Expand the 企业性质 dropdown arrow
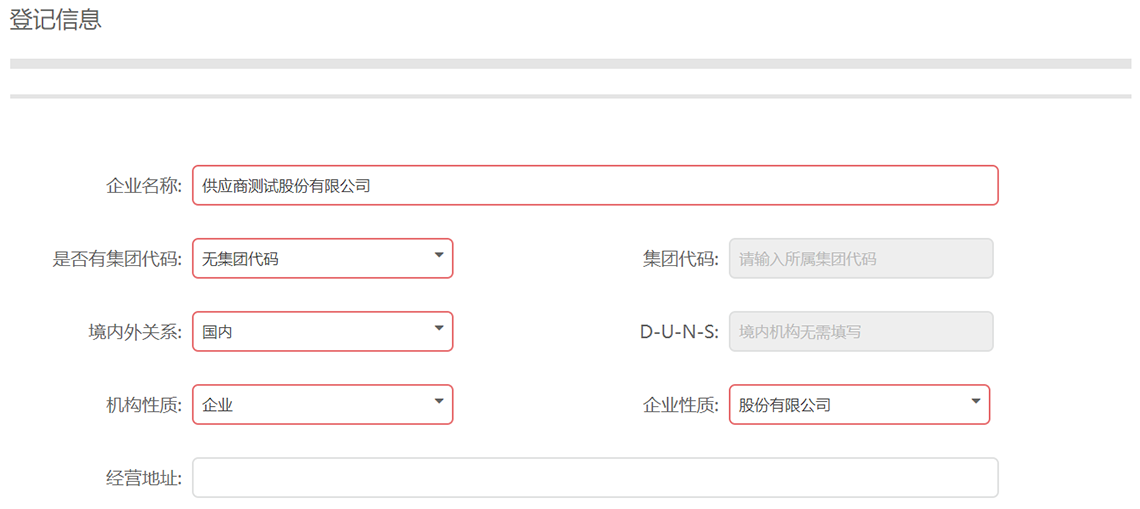This screenshot has width=1140, height=509. [x=976, y=401]
